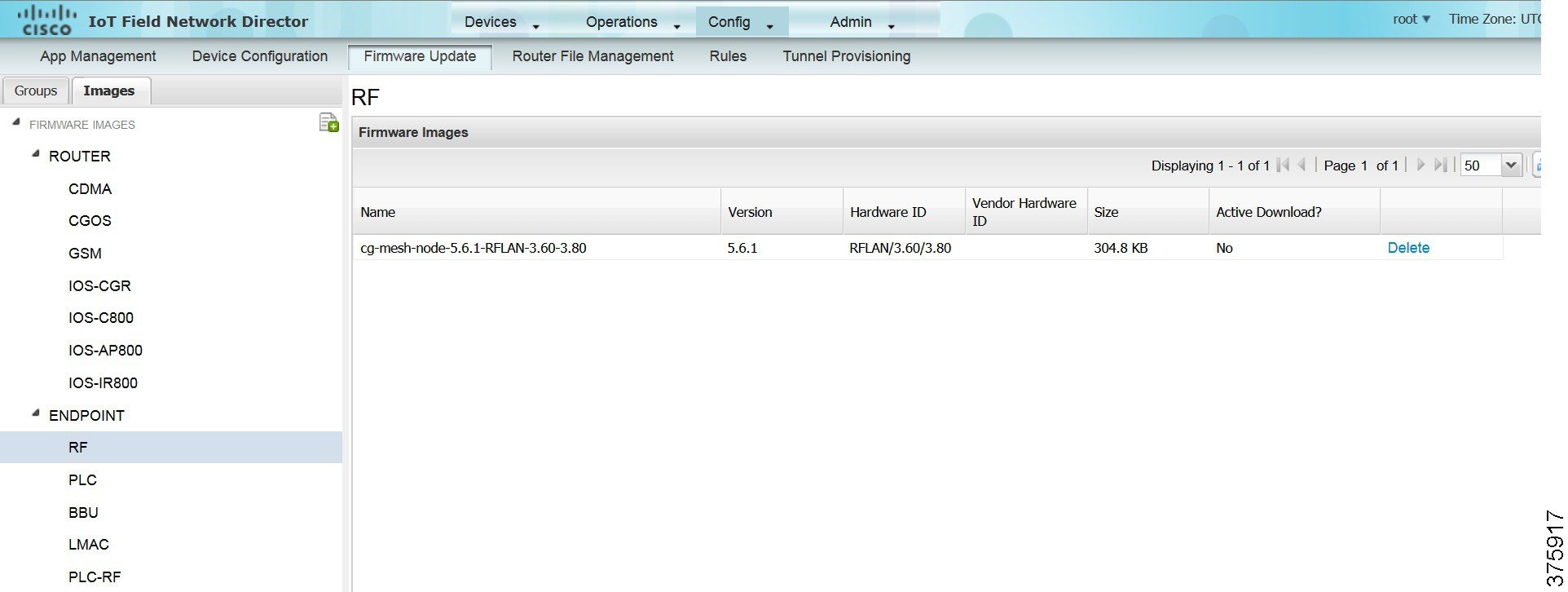Collapse the ENDPOINT tree node
1568x592 pixels.
35,413
